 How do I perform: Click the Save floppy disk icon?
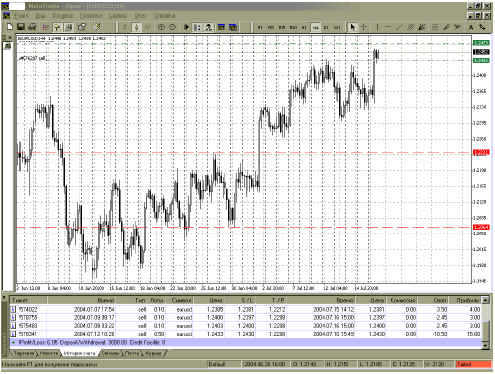pos(21,27)
